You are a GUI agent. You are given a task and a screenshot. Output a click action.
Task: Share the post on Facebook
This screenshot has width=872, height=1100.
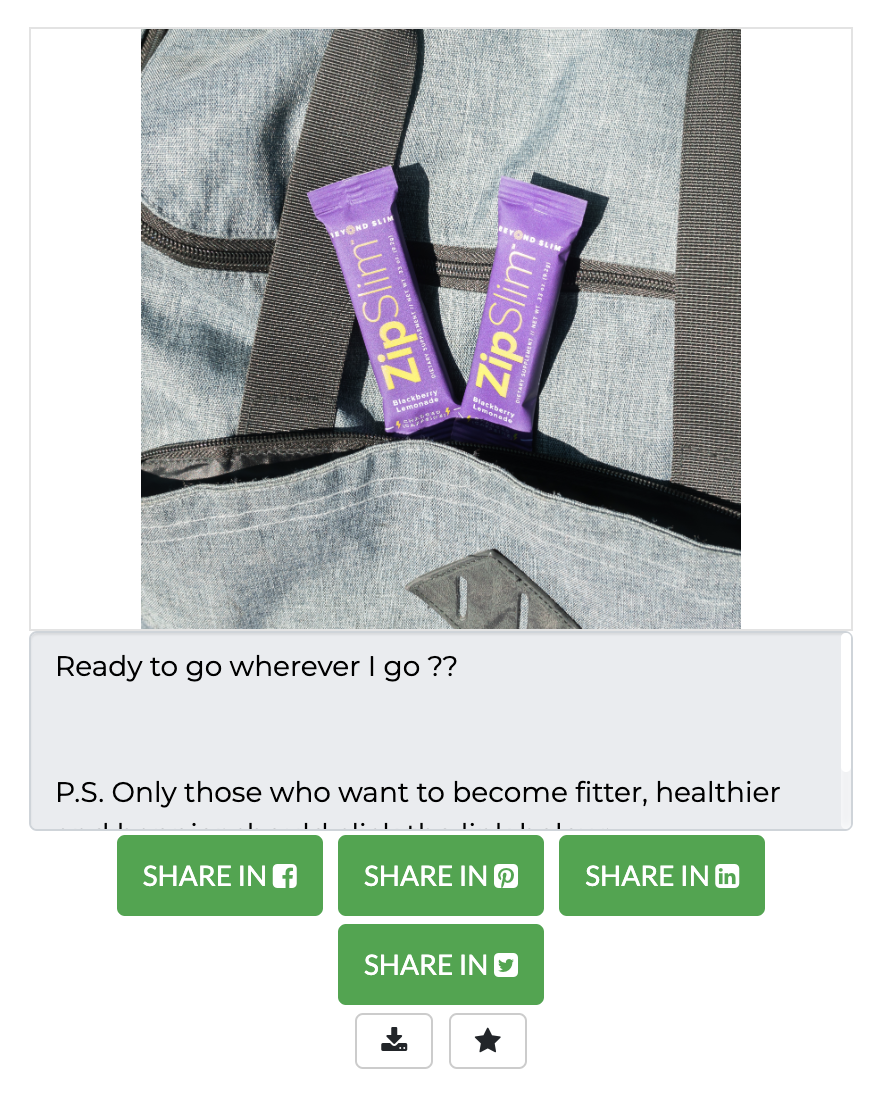tap(220, 876)
